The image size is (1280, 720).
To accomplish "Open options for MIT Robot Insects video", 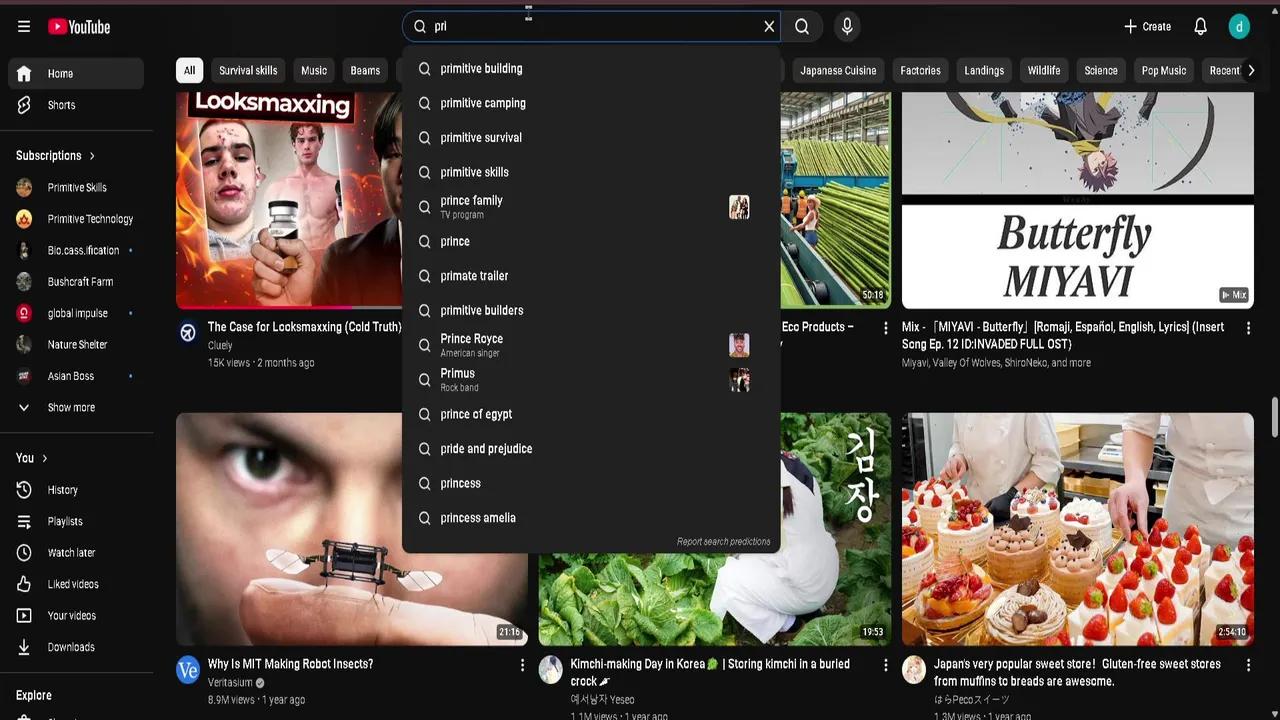I will click(522, 665).
